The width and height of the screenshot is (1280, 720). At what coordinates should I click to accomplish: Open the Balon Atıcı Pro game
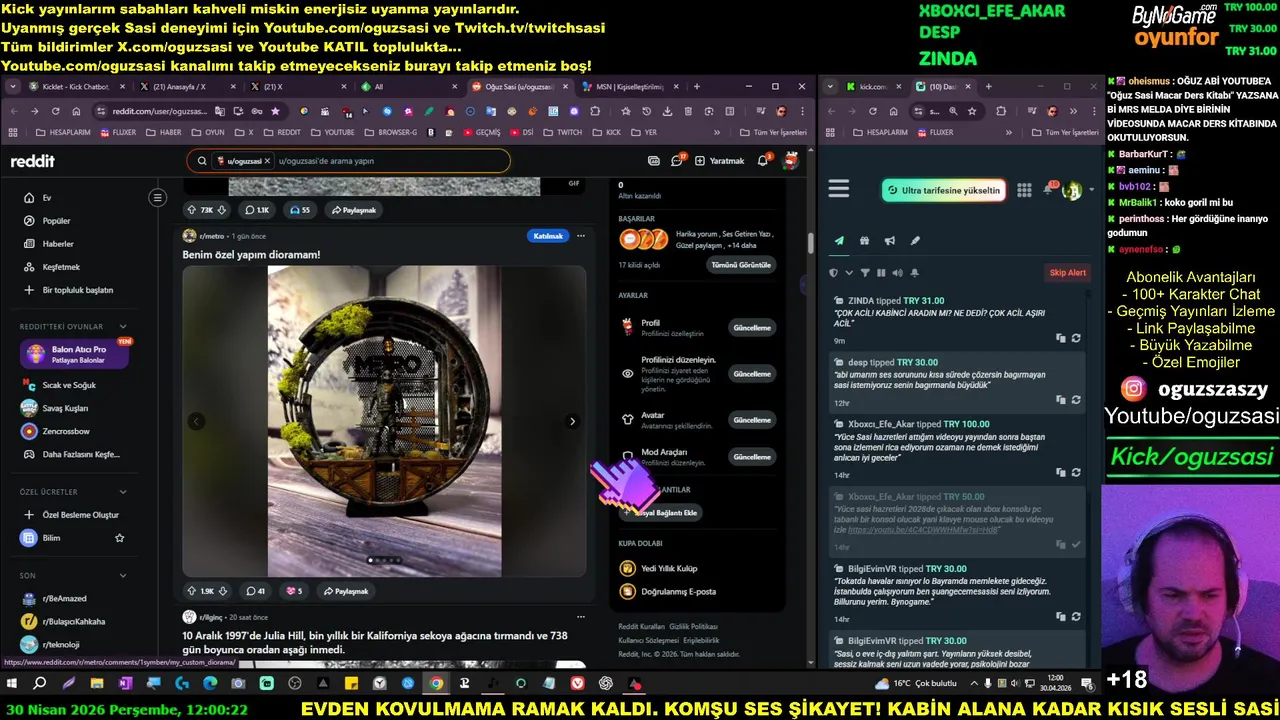pyautogui.click(x=75, y=354)
